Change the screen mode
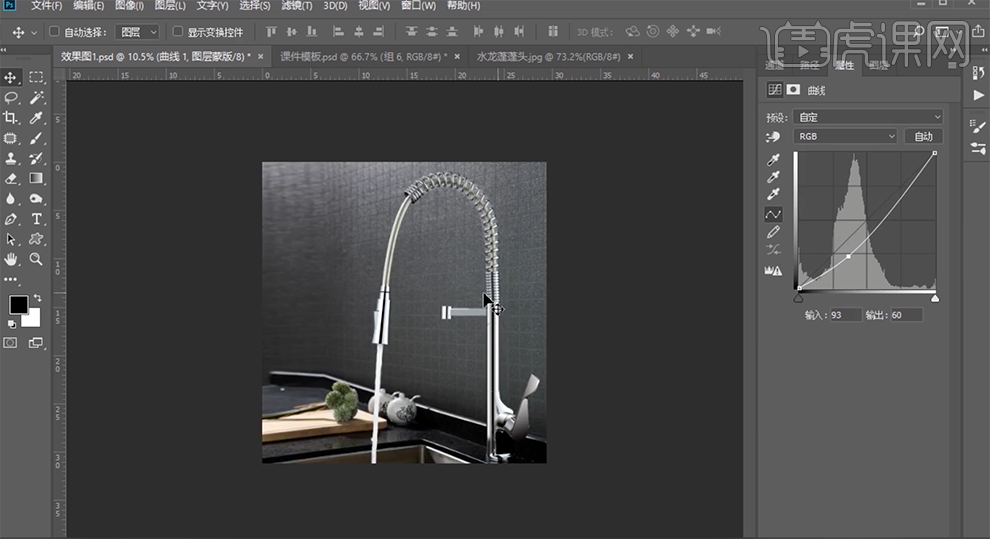990x539 pixels. tap(36, 343)
